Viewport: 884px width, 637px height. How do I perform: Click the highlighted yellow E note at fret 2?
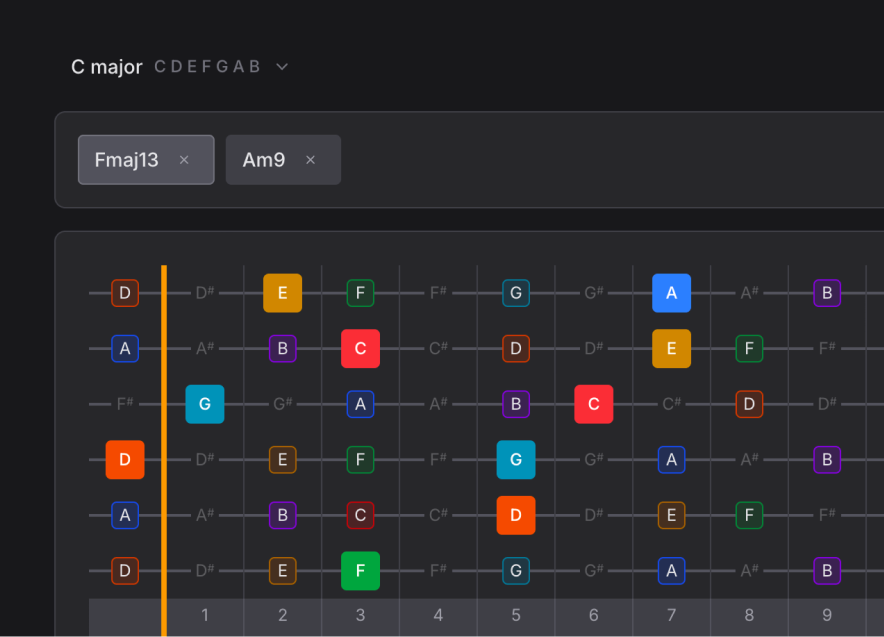[282, 293]
